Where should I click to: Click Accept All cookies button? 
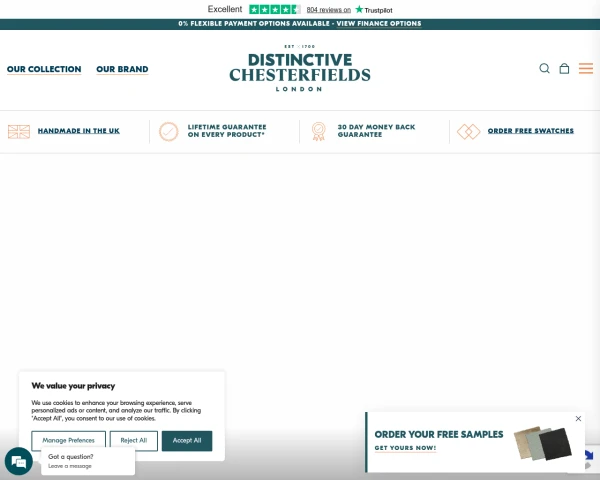pyautogui.click(x=187, y=441)
